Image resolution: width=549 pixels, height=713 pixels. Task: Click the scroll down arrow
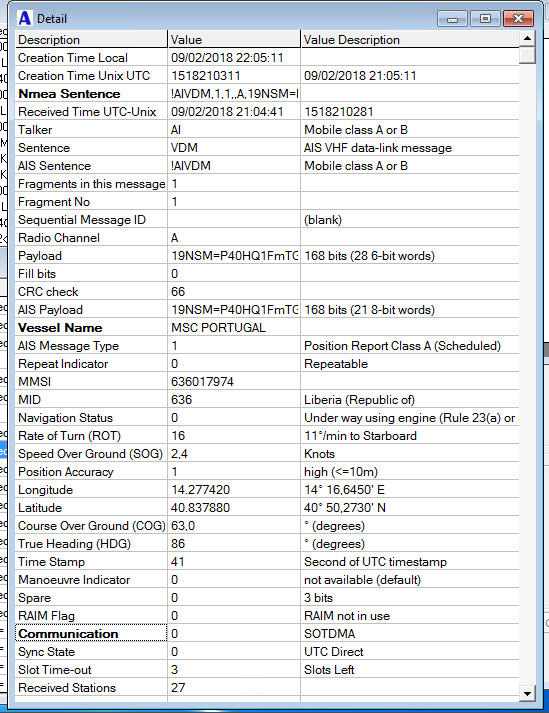(527, 694)
